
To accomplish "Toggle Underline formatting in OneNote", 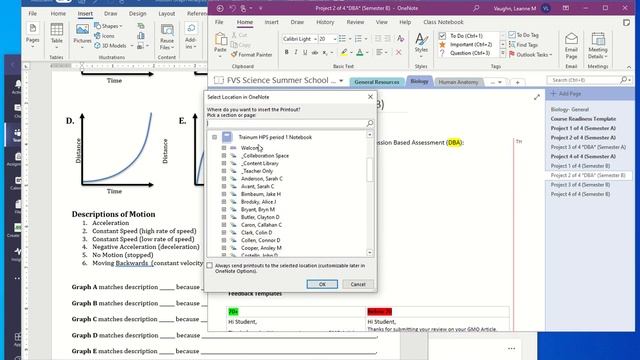I will tap(305, 52).
